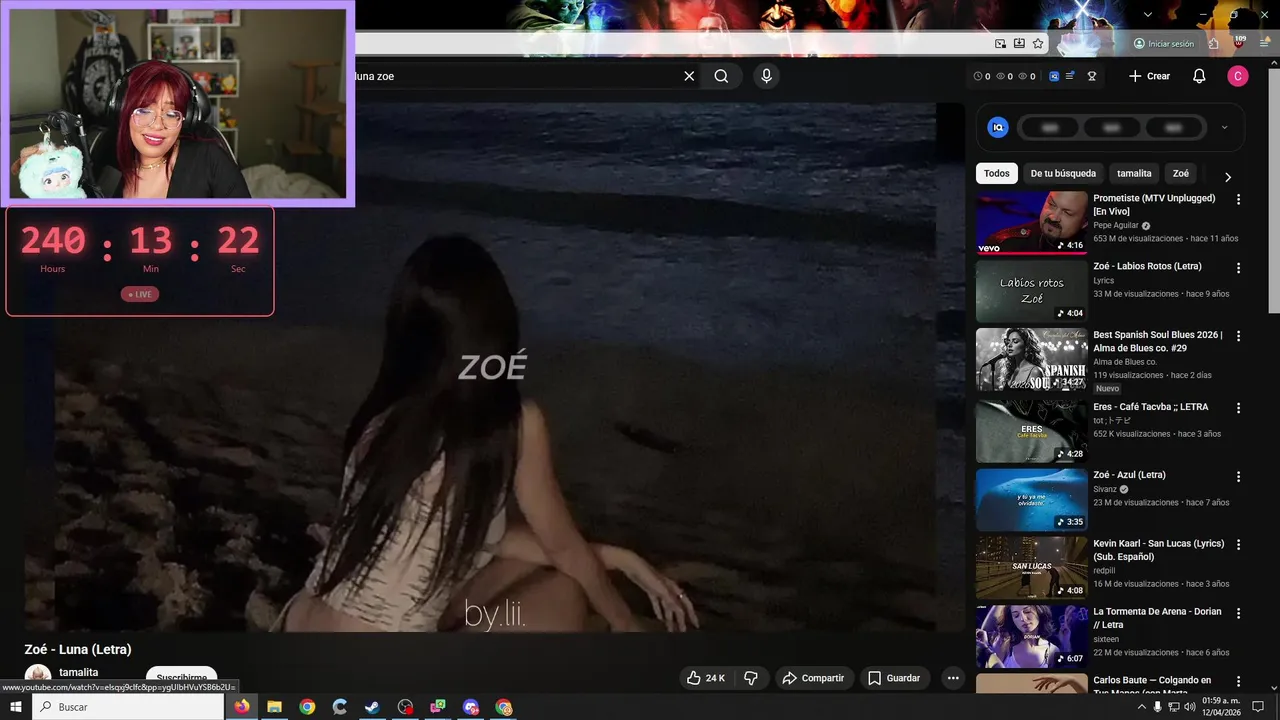The image size is (1280, 720).
Task: Open picture-in-picture icon in address bar
Action: pyautogui.click(x=1000, y=44)
